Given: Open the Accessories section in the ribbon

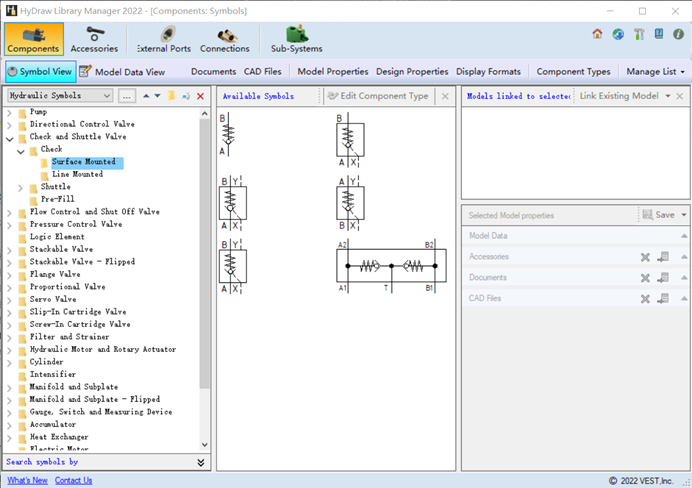Looking at the screenshot, I should tap(94, 40).
